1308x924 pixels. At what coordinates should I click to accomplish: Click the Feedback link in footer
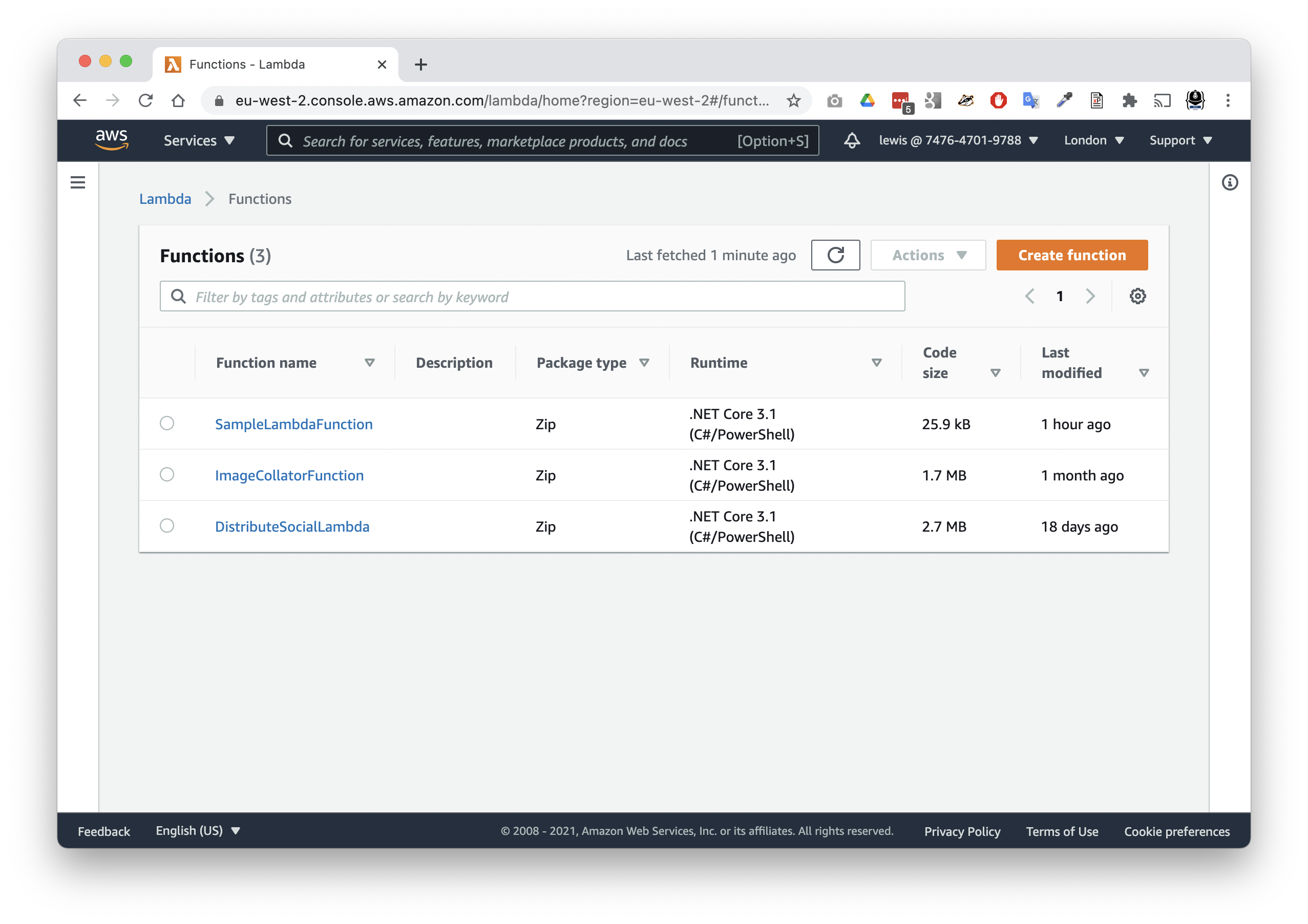[x=104, y=831]
